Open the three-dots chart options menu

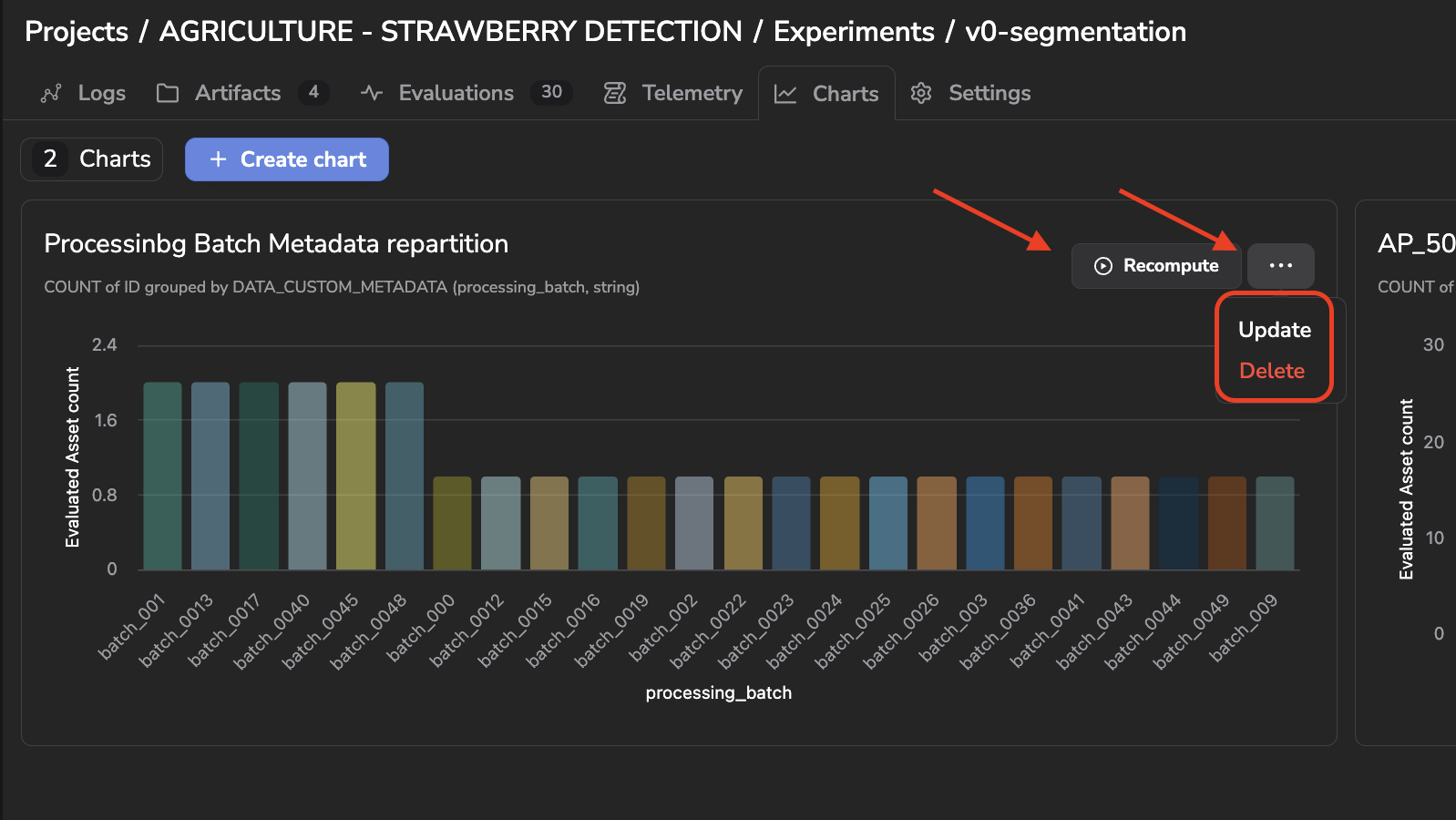pos(1281,266)
